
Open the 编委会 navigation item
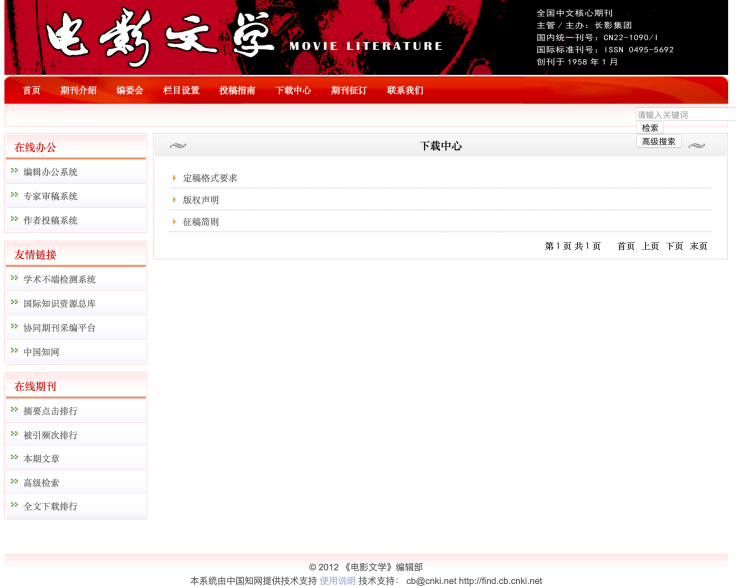[x=130, y=90]
